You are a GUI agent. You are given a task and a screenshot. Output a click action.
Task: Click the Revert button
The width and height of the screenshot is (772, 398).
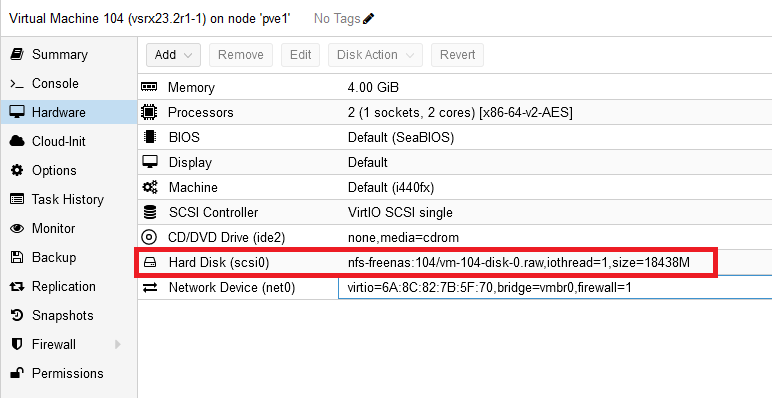coord(457,55)
